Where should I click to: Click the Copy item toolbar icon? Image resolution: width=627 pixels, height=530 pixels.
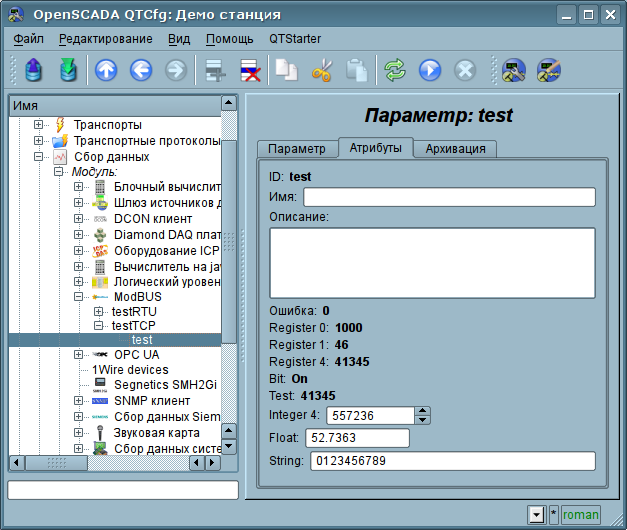pos(286,70)
